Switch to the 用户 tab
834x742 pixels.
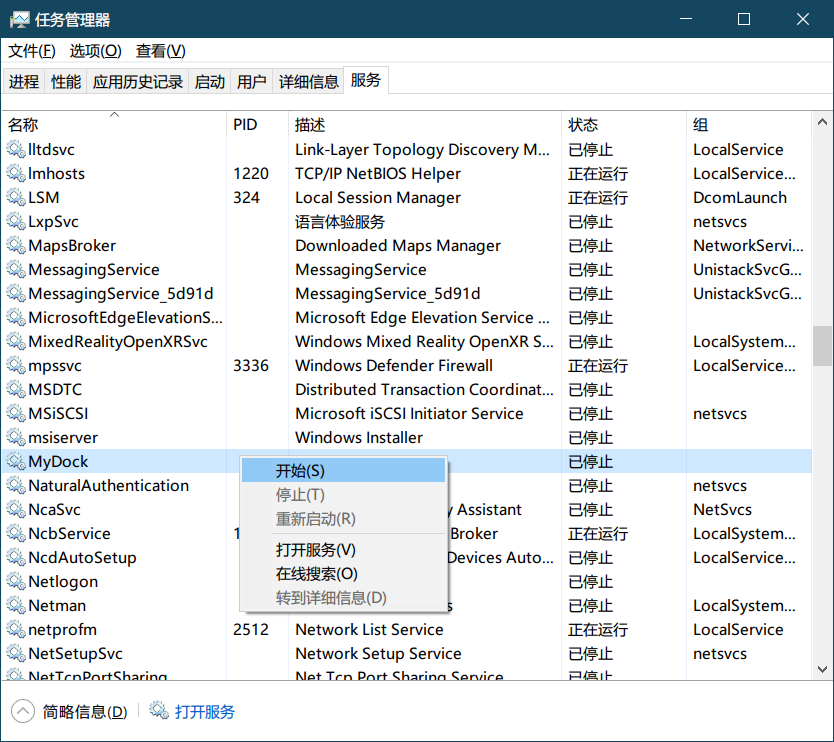pos(252,81)
